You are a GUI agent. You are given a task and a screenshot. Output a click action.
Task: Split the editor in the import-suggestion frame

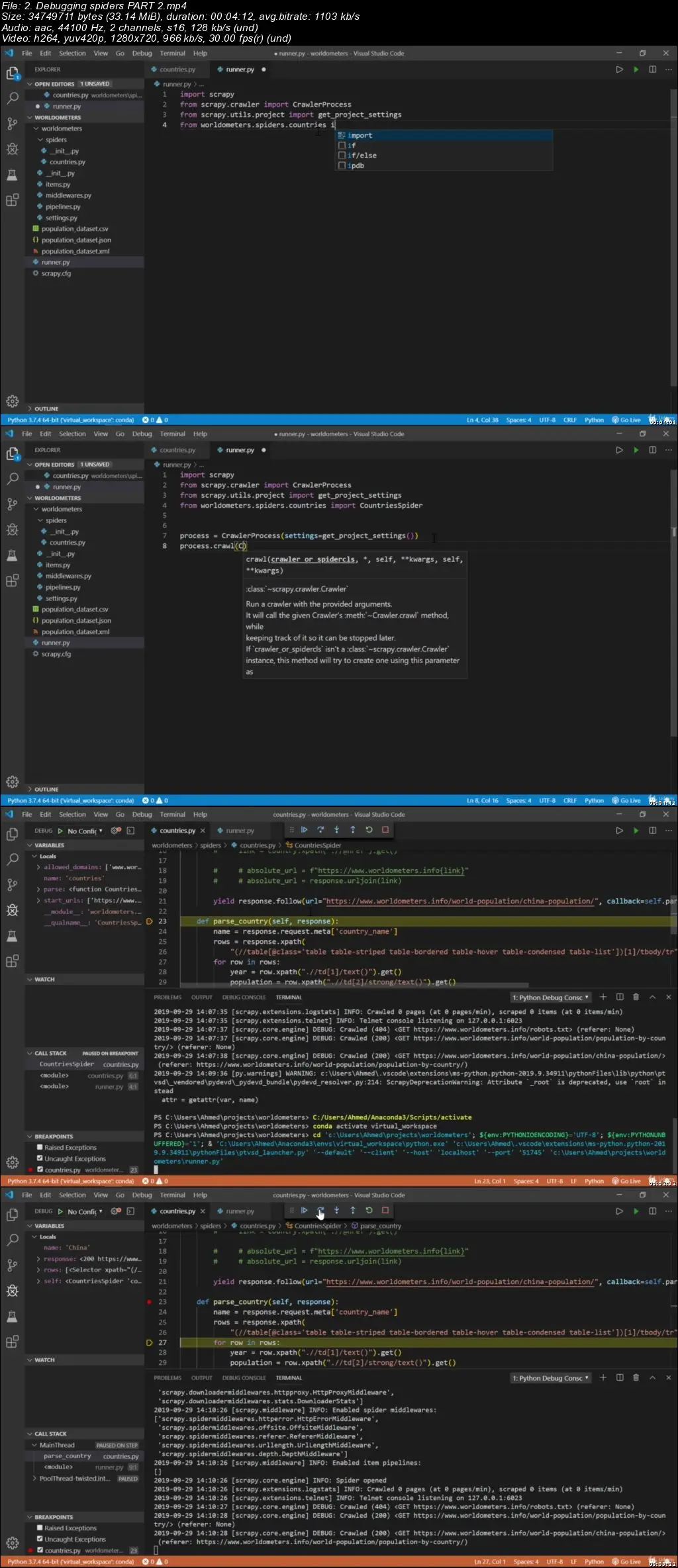click(x=652, y=69)
